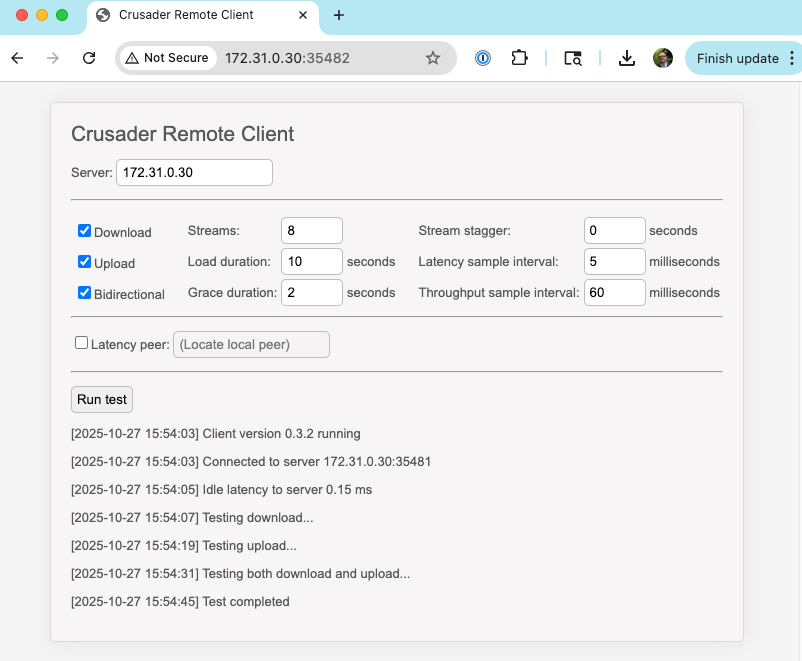Click the browser back arrow
The image size is (802, 661).
tap(17, 58)
